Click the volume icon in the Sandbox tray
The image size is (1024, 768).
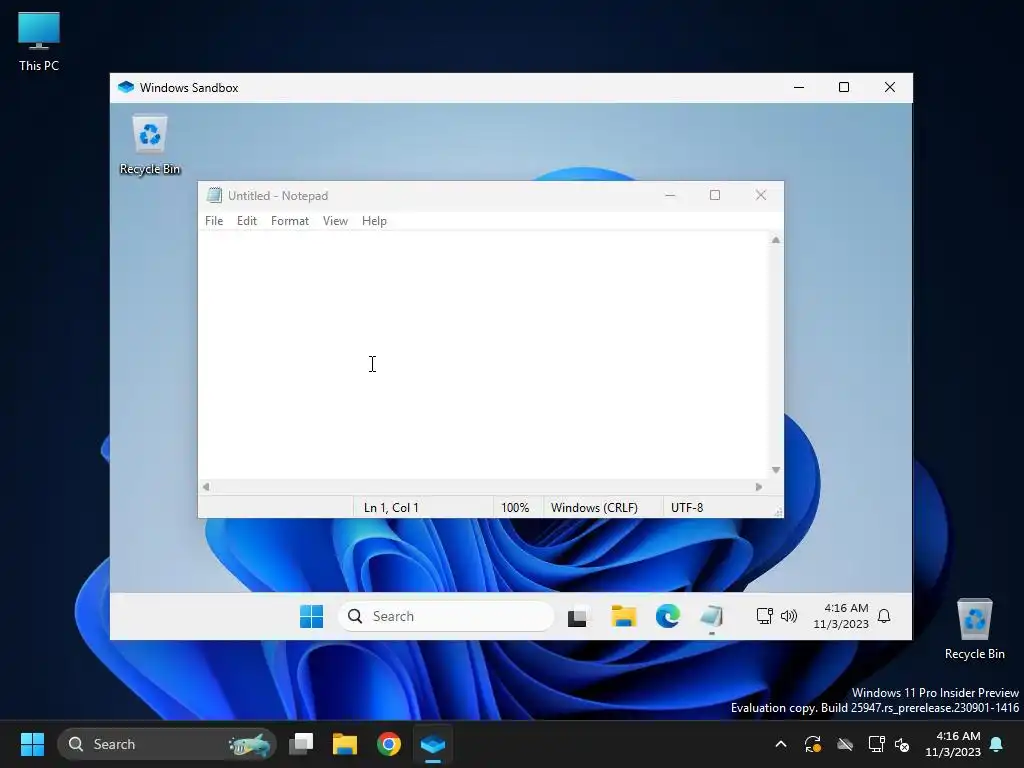point(789,616)
